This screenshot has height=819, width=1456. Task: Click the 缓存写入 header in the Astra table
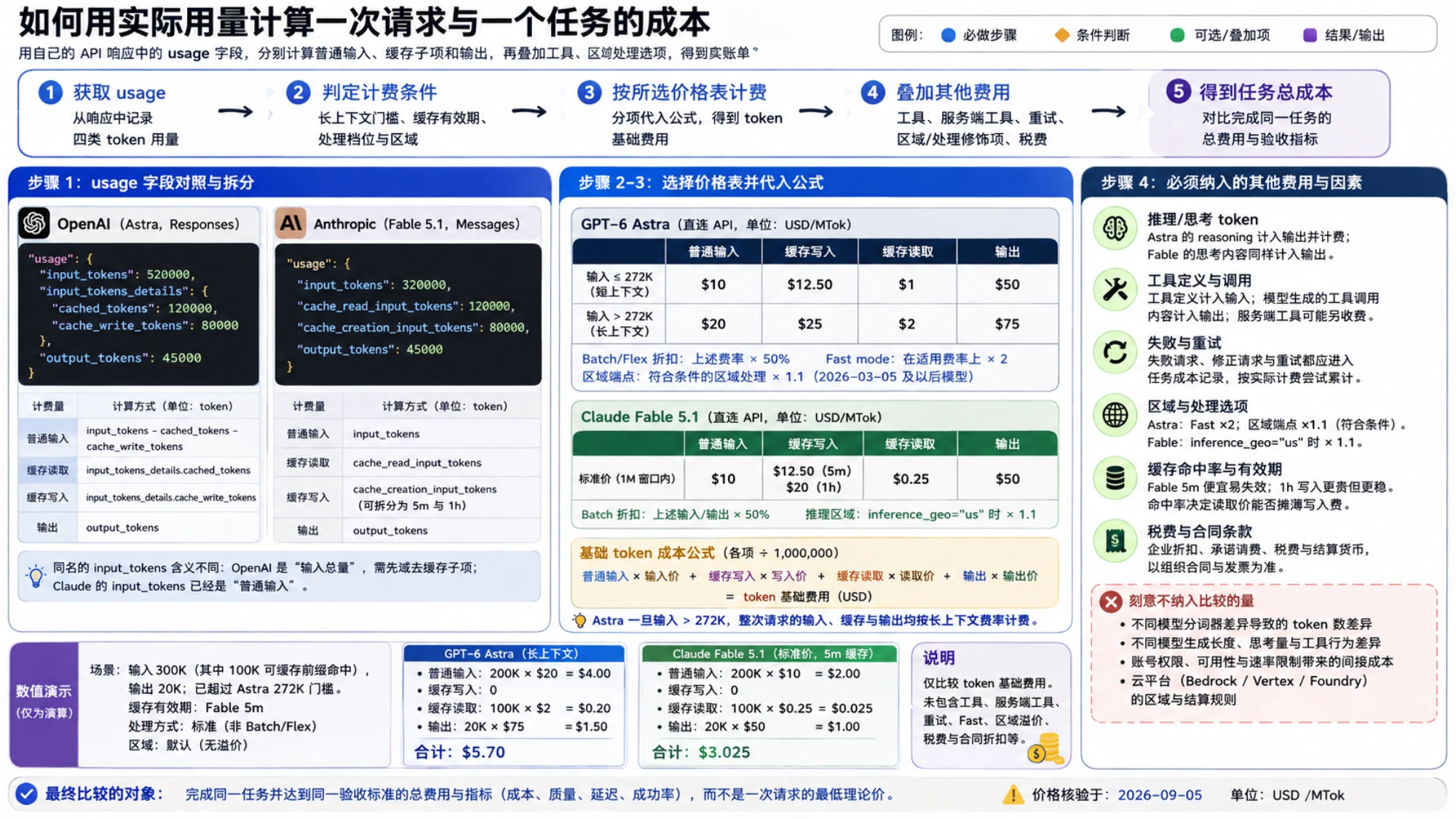[810, 251]
